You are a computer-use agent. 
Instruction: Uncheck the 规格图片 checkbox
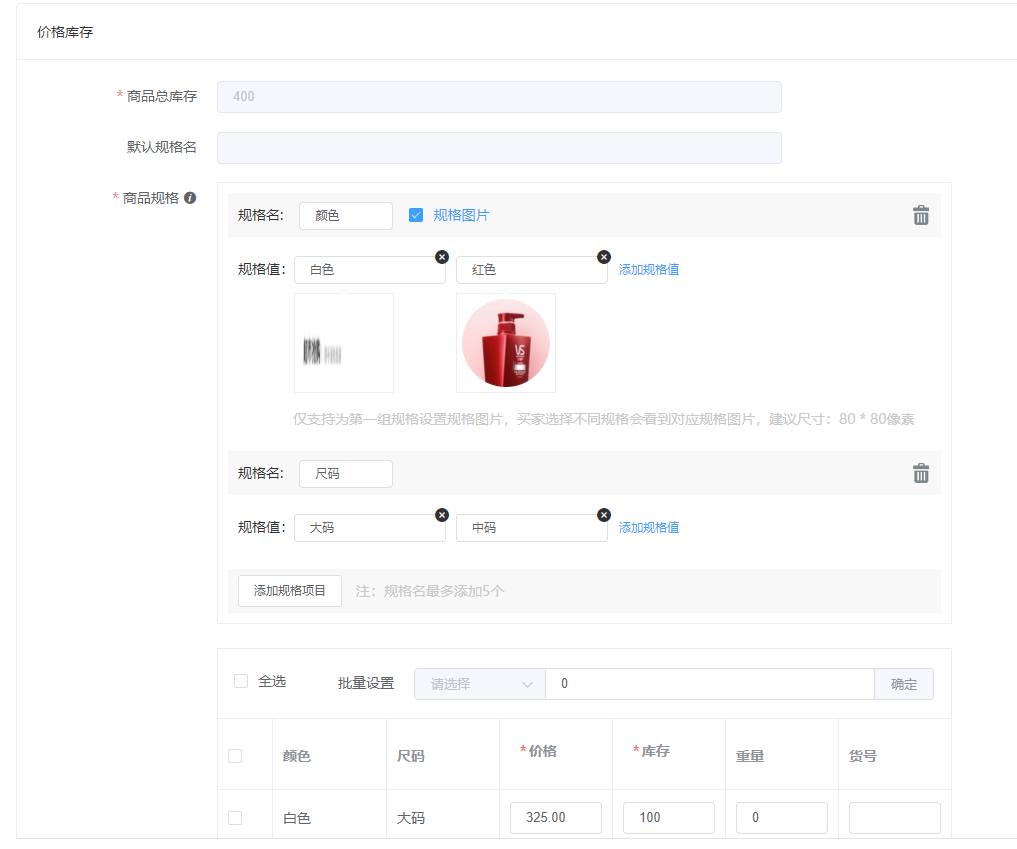point(416,215)
